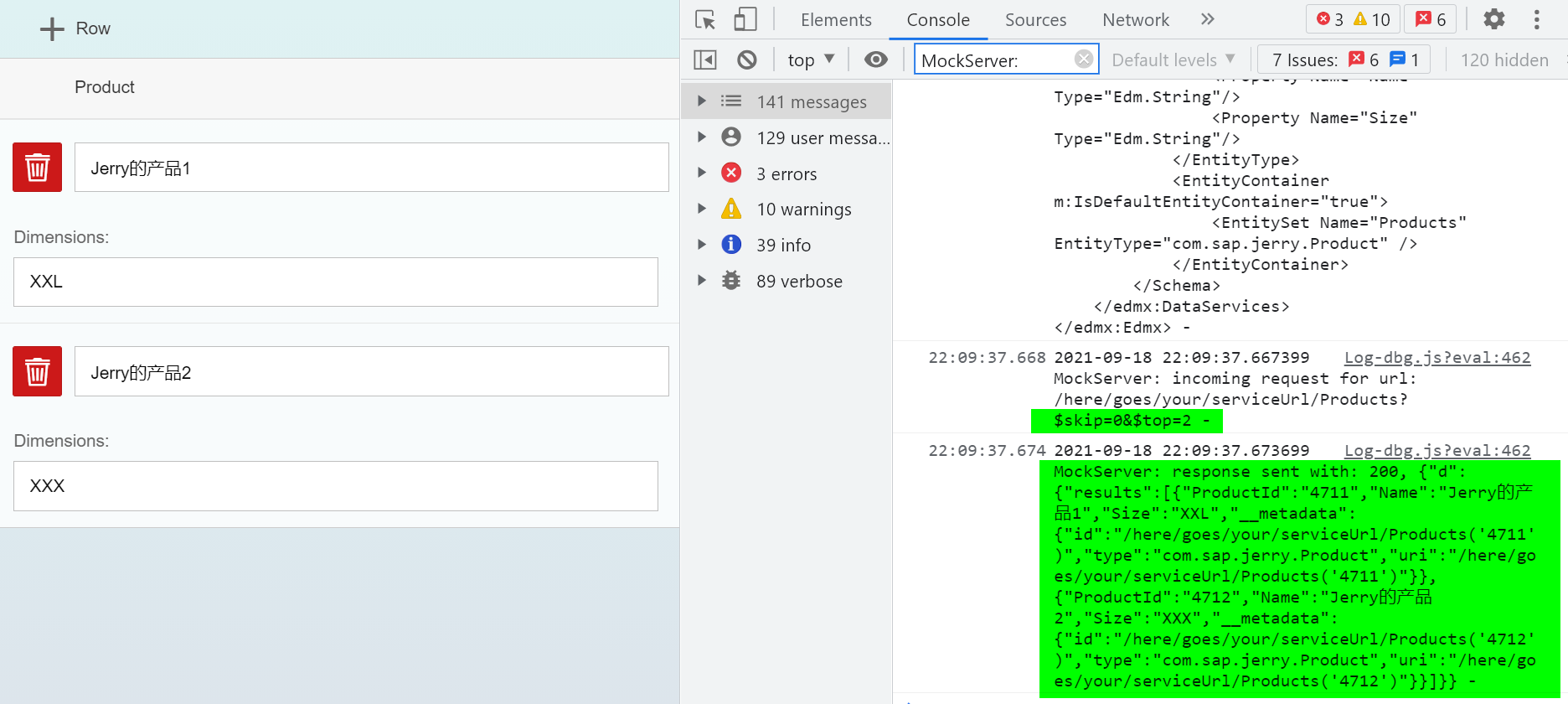Expand the 39 info group
Image resolution: width=1568 pixels, height=704 pixels.
pyautogui.click(x=702, y=245)
